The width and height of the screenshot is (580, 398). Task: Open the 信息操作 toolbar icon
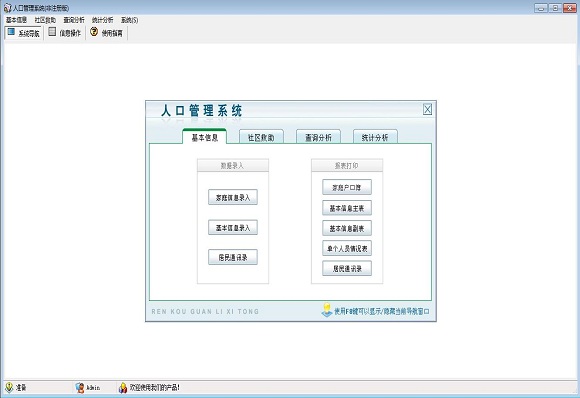[x=52, y=32]
